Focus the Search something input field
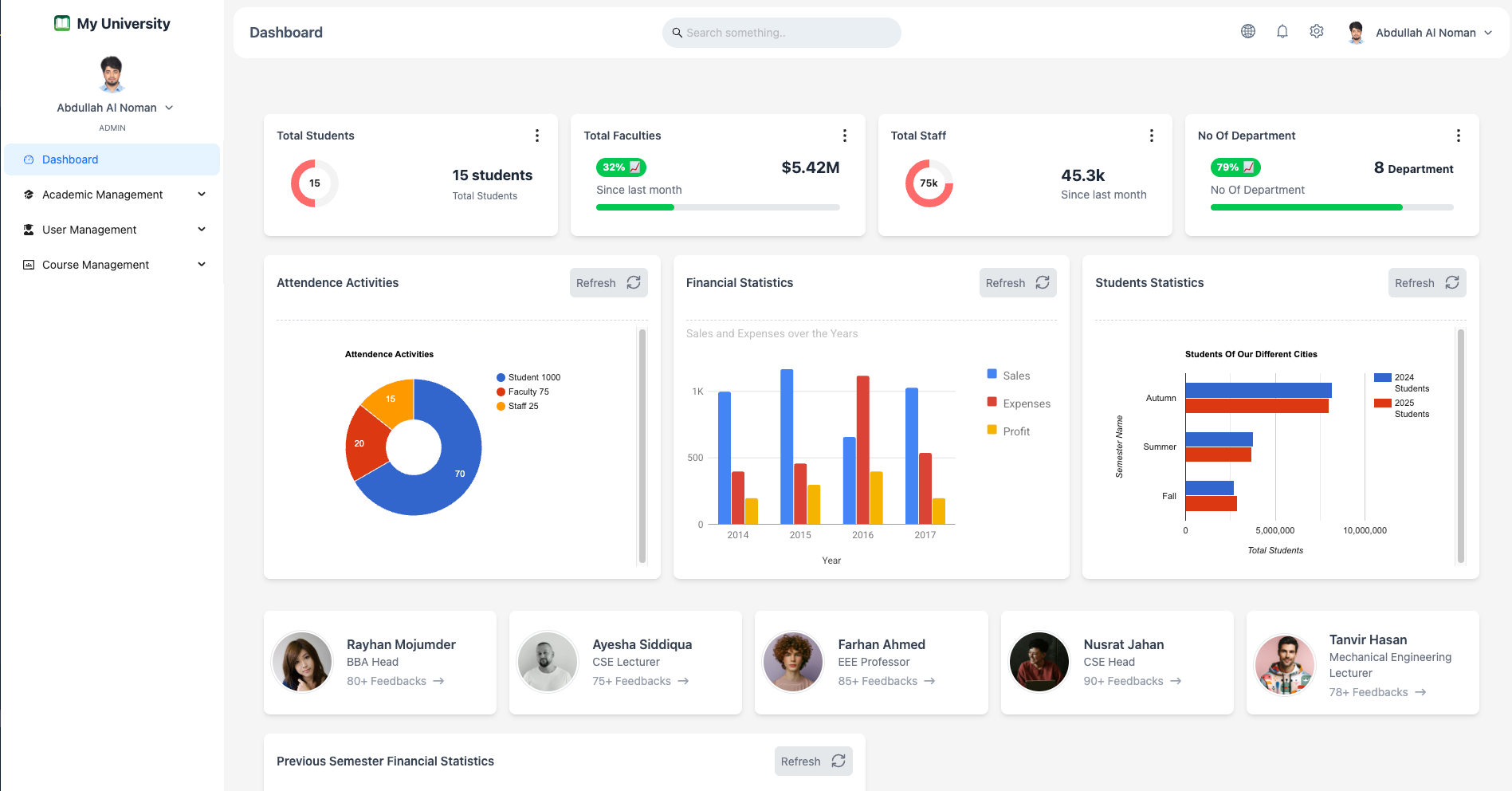The height and width of the screenshot is (791, 1512). click(782, 33)
